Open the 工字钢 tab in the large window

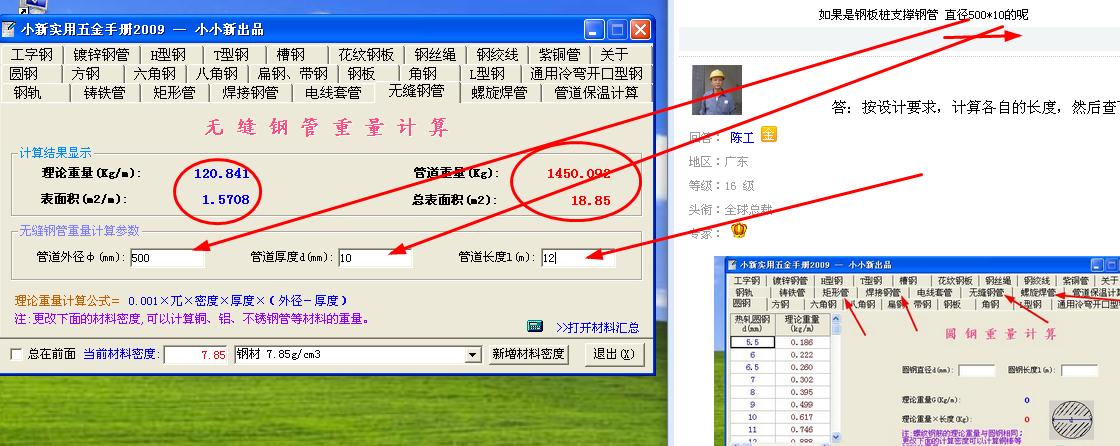31,55
